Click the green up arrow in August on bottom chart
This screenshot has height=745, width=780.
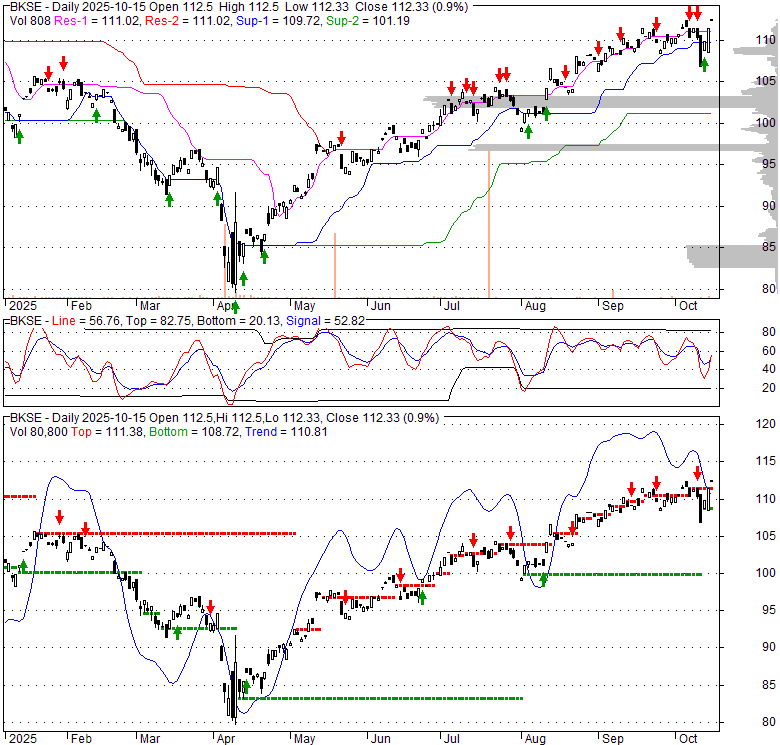tap(544, 579)
